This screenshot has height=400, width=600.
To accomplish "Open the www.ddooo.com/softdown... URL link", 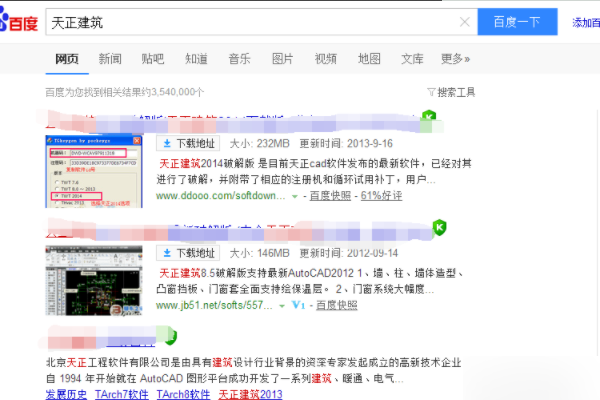I will [221, 196].
